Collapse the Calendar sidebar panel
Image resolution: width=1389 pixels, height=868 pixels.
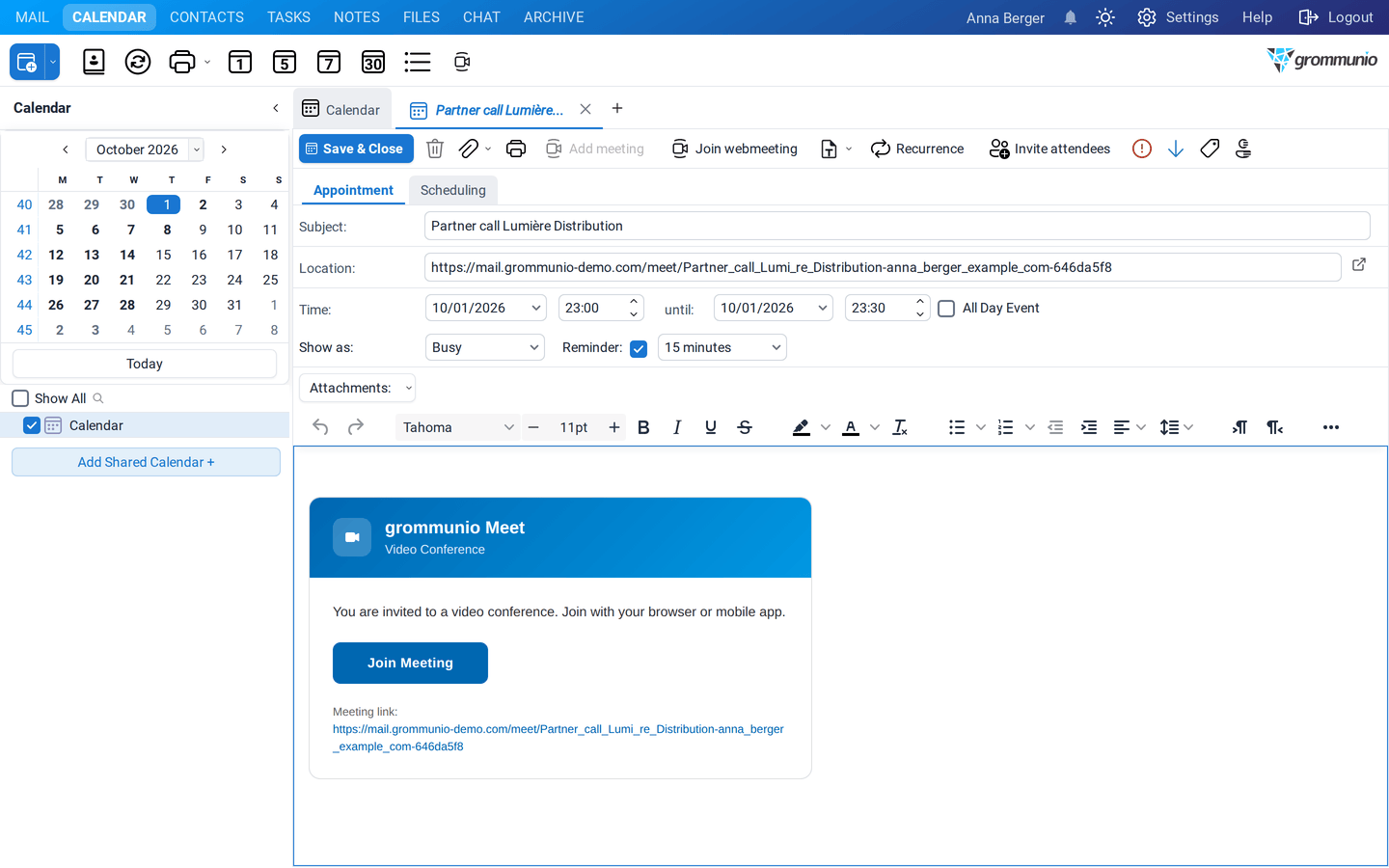[276, 108]
